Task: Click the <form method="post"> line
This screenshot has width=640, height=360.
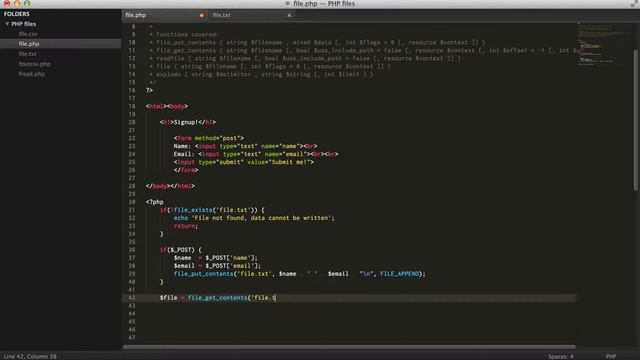Action: 209,138
